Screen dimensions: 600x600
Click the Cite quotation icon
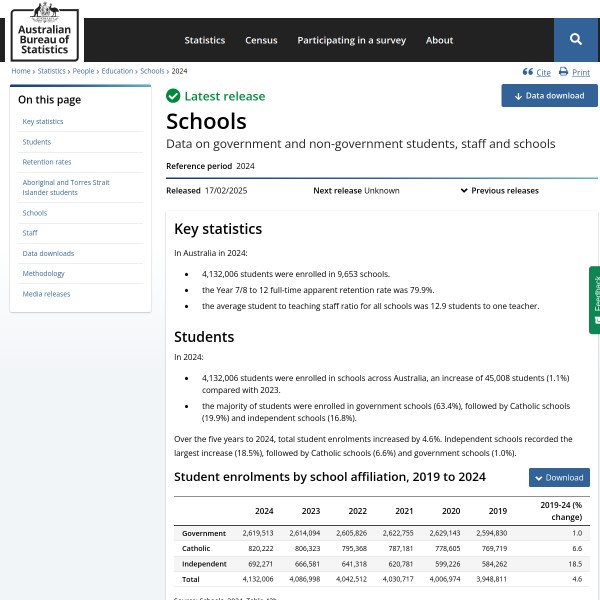(x=527, y=72)
